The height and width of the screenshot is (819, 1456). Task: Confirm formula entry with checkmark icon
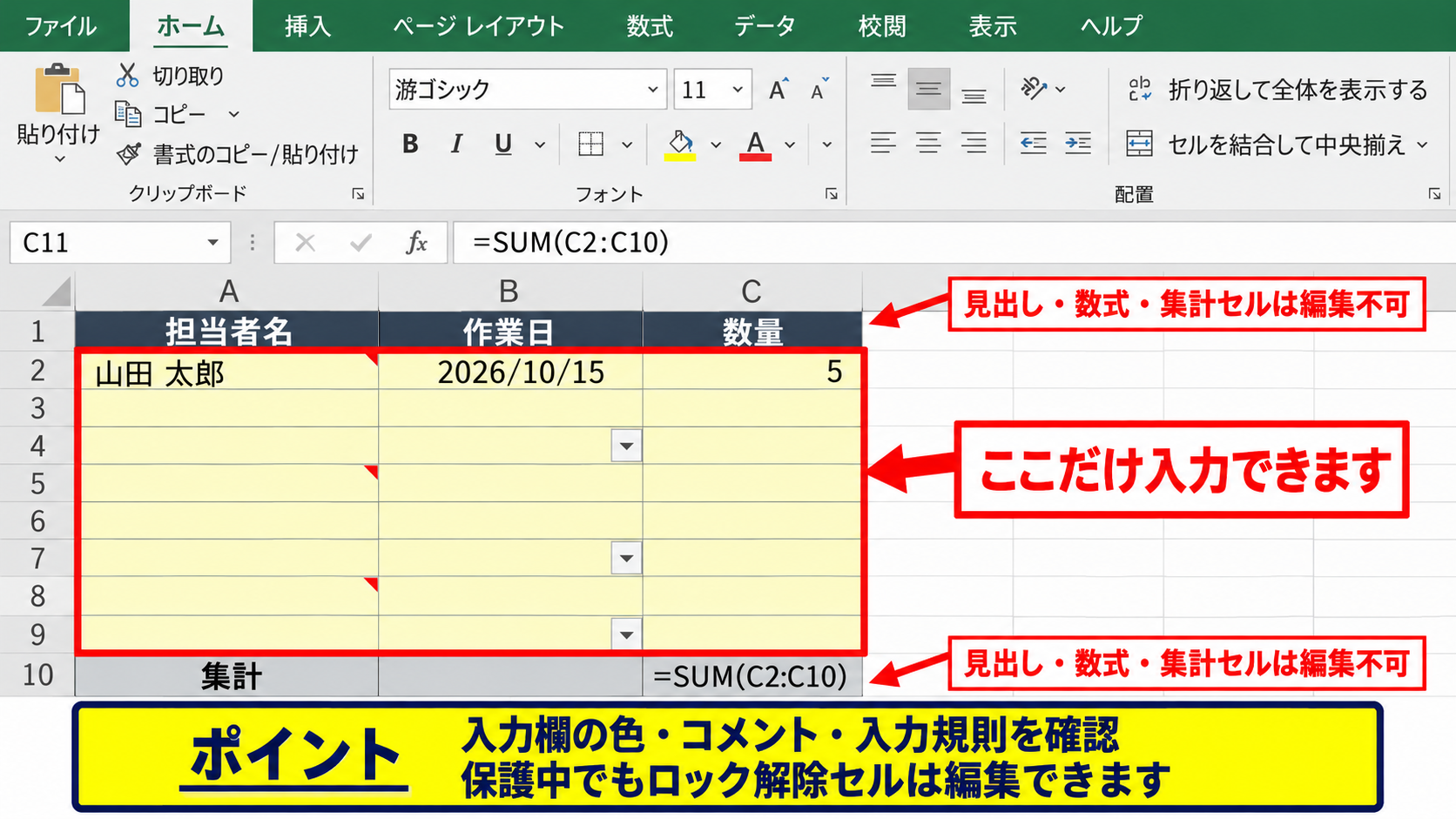point(361,243)
